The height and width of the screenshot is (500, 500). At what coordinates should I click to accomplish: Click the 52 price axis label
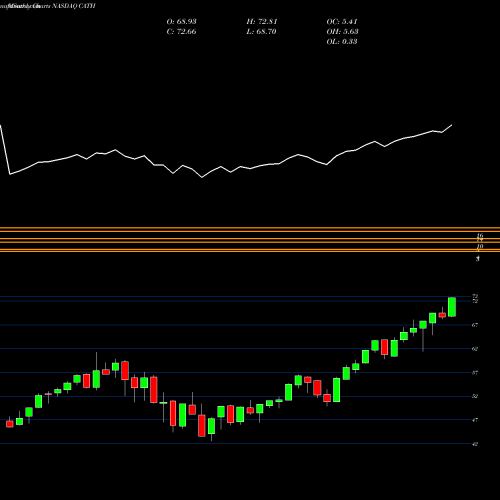click(475, 396)
